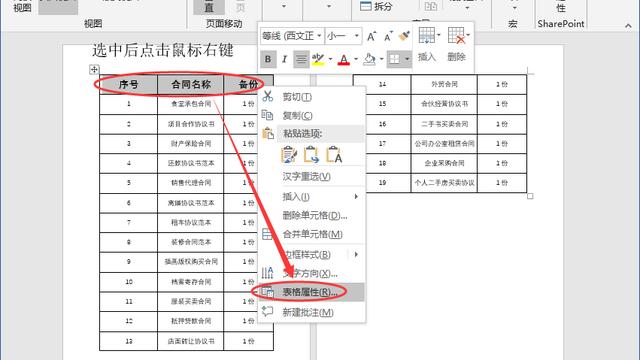Image resolution: width=640 pixels, height=360 pixels.
Task: Apply cell shading paint bucket
Action: coord(369,60)
